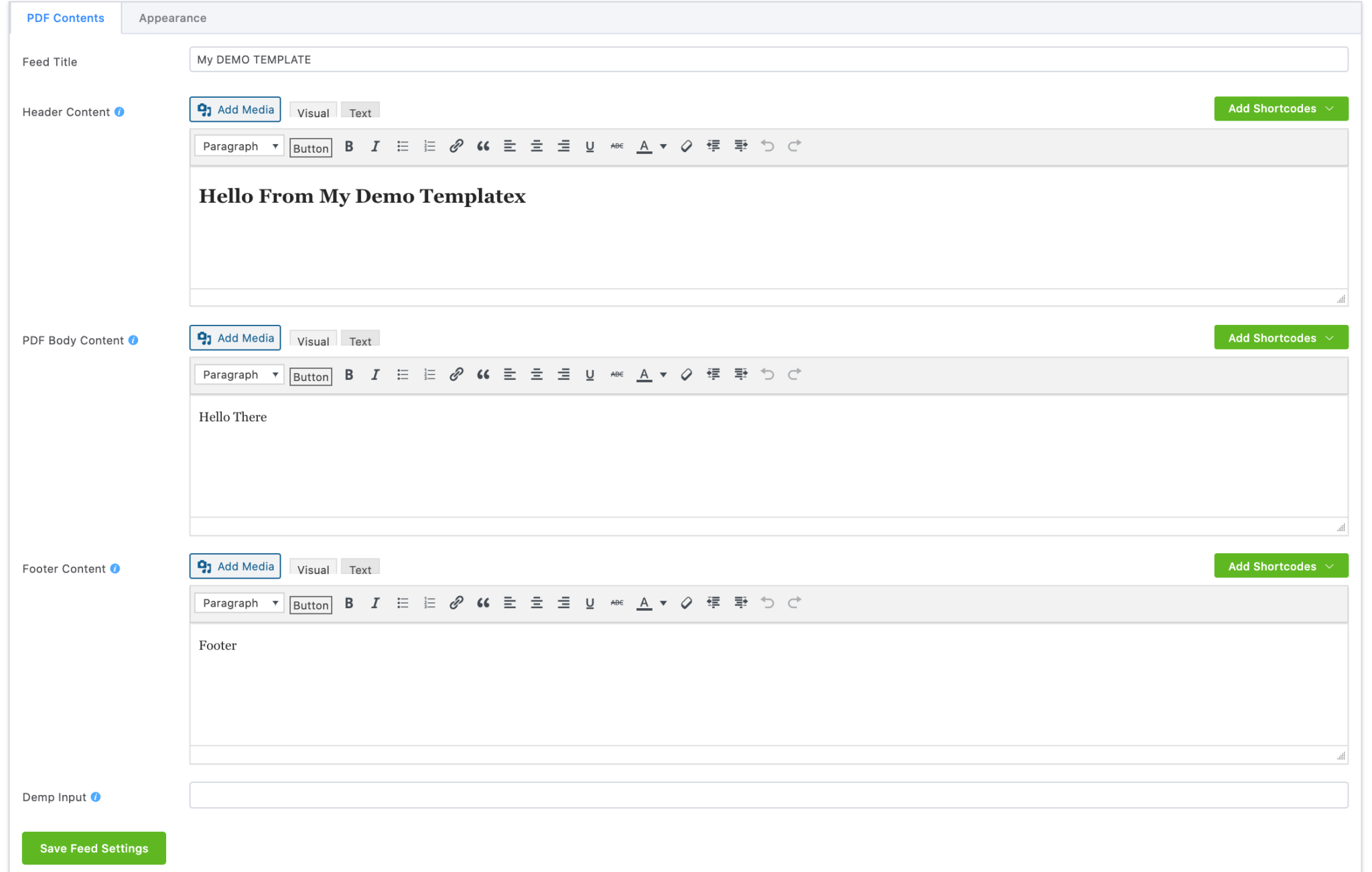The height and width of the screenshot is (872, 1372).
Task: Activate Visual mode for Footer Content
Action: pyautogui.click(x=312, y=569)
